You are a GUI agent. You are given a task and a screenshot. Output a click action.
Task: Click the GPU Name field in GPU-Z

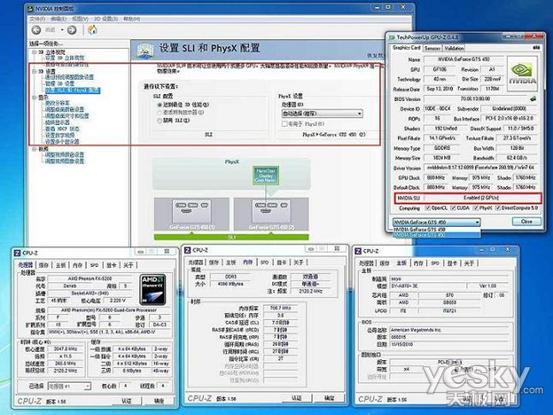pos(463,59)
